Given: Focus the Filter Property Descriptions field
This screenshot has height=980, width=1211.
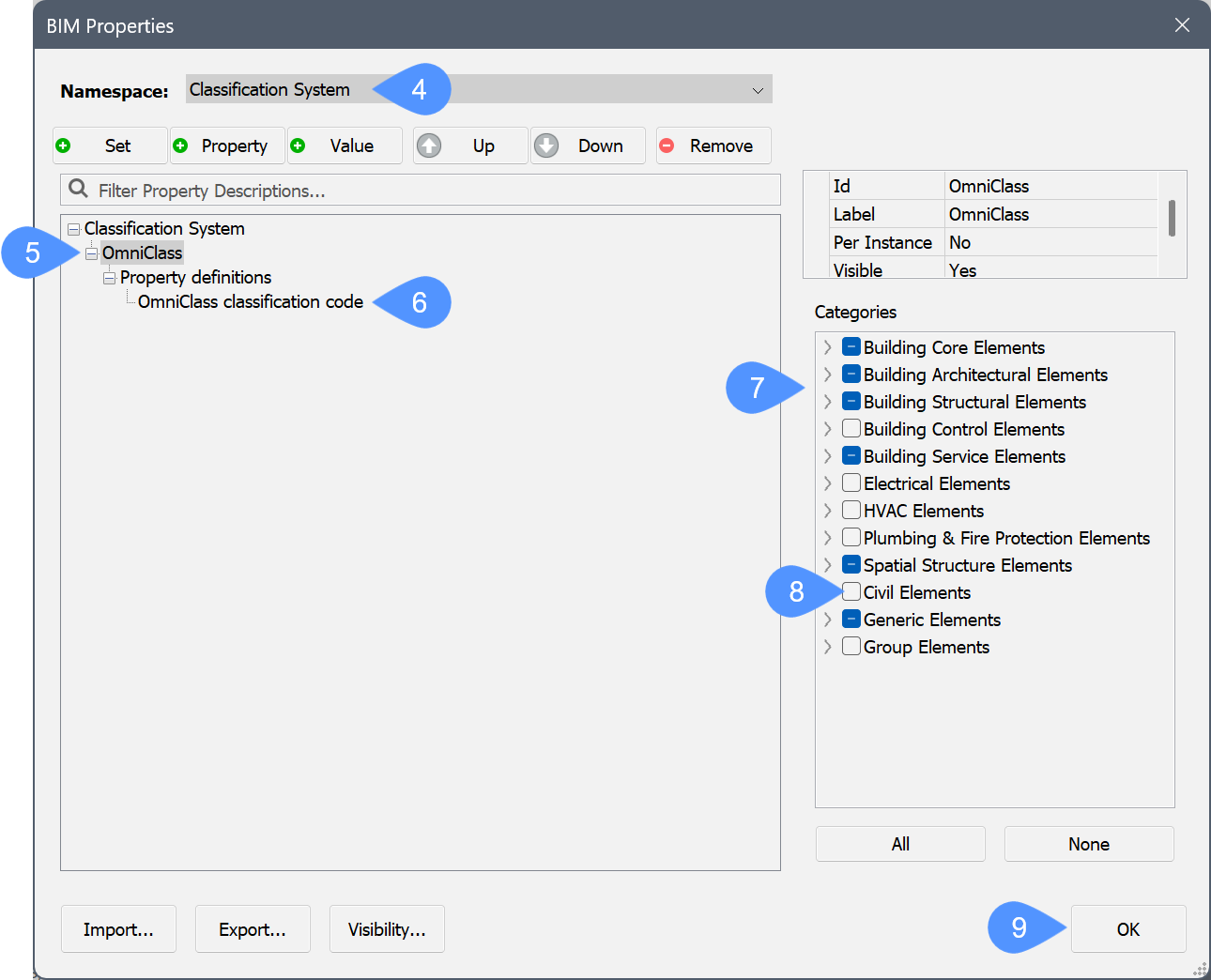Looking at the screenshot, I should [432, 191].
